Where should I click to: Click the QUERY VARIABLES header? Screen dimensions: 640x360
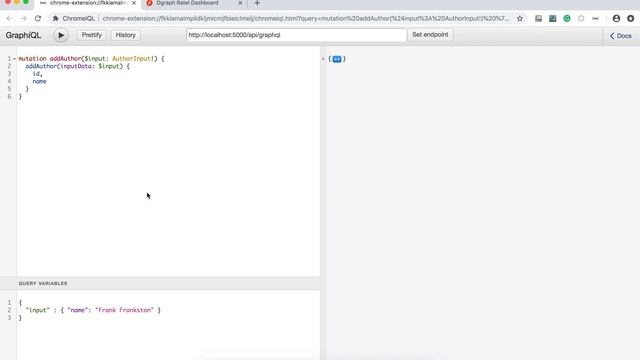point(43,283)
